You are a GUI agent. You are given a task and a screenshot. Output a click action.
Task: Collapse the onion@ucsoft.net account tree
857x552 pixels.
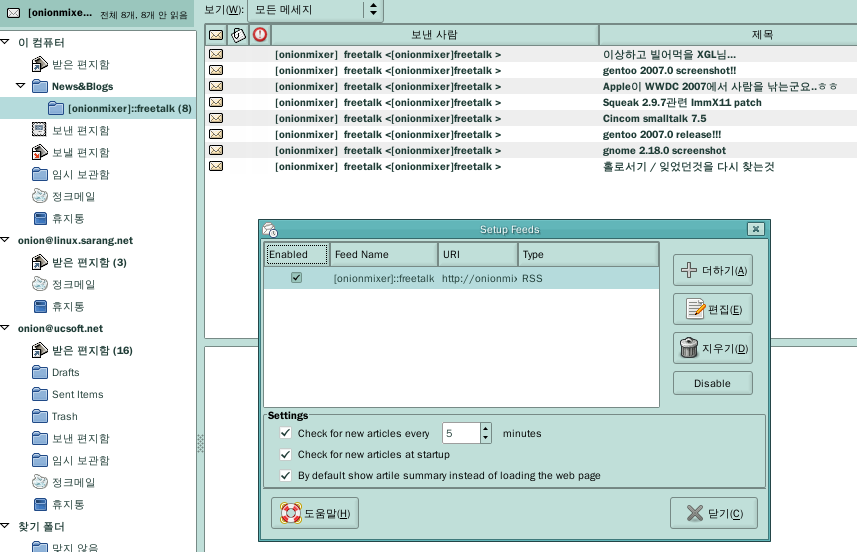click(x=7, y=328)
